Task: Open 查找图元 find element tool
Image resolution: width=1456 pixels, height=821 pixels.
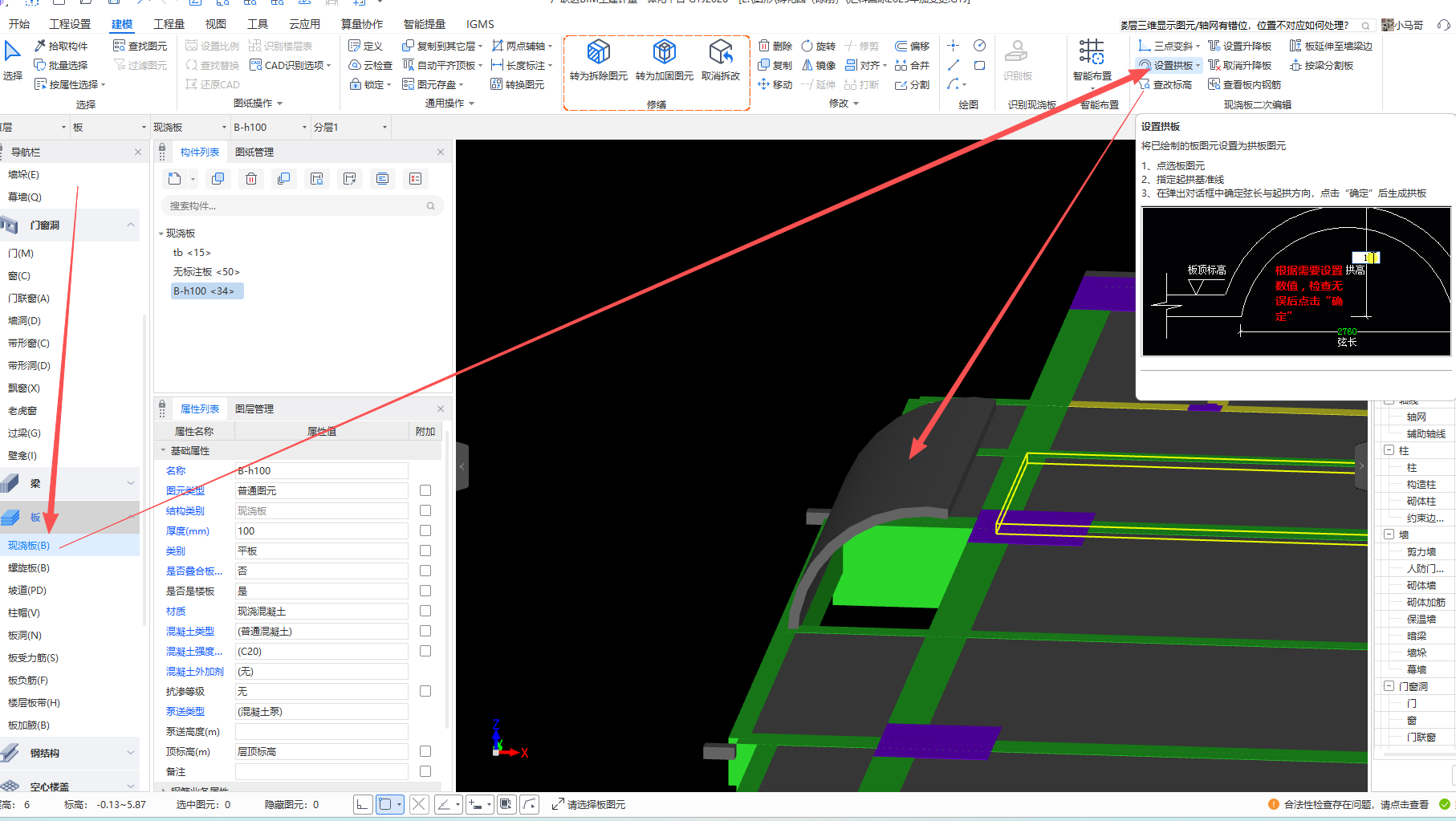Action: (x=140, y=46)
